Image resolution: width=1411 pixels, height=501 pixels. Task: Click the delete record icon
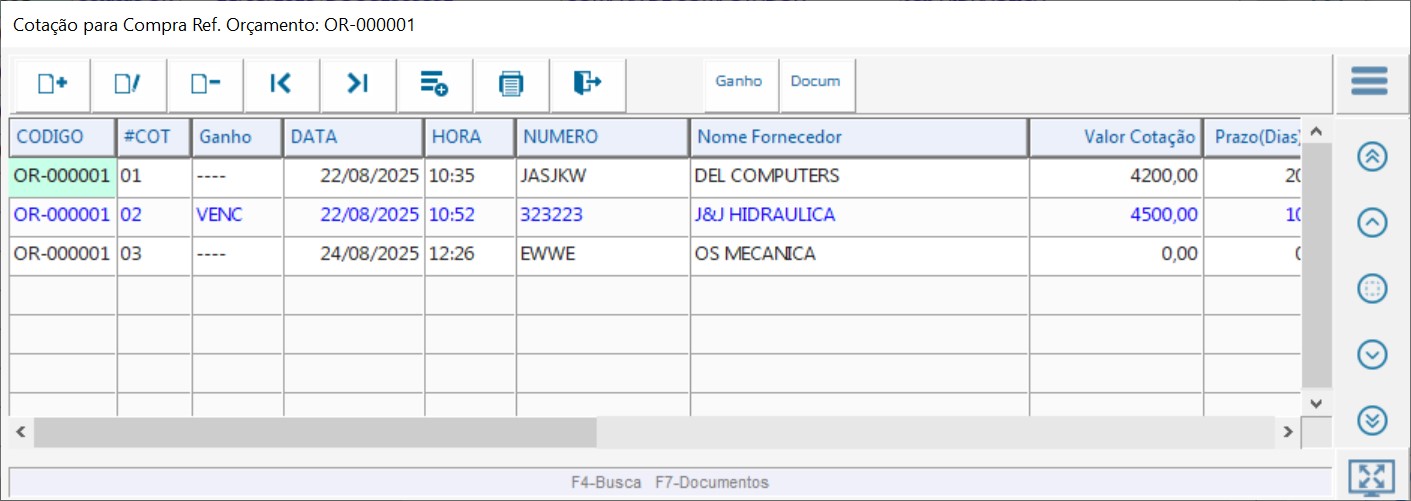click(205, 84)
